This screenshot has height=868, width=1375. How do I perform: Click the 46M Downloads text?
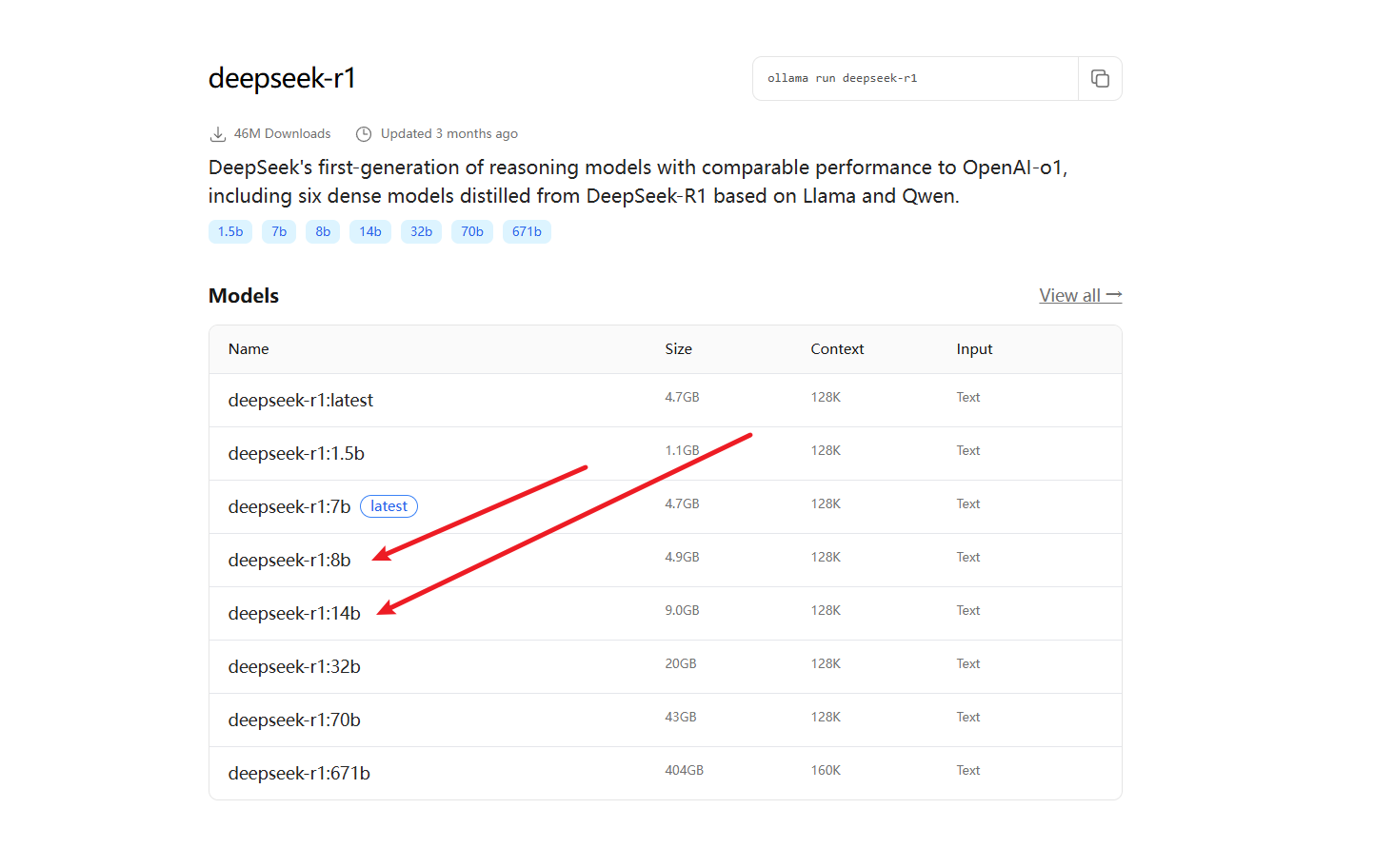283,134
